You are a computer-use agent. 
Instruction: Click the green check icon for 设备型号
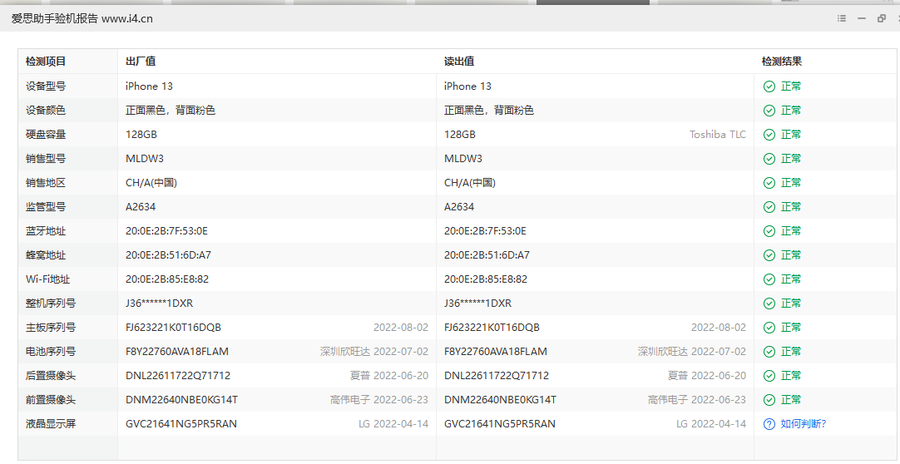769,86
